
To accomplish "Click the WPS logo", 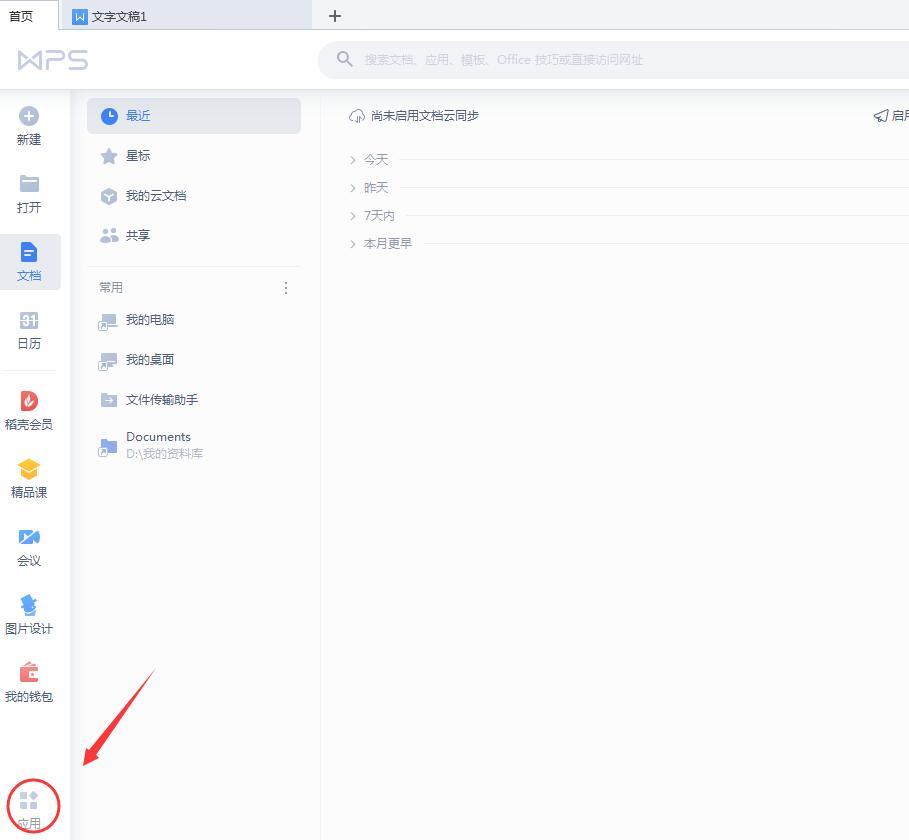I will point(53,60).
